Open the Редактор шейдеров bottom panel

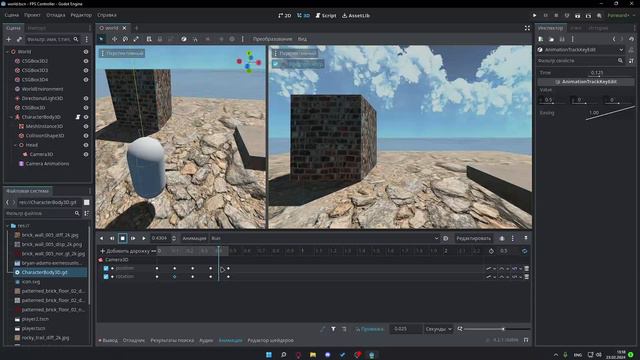pos(270,340)
